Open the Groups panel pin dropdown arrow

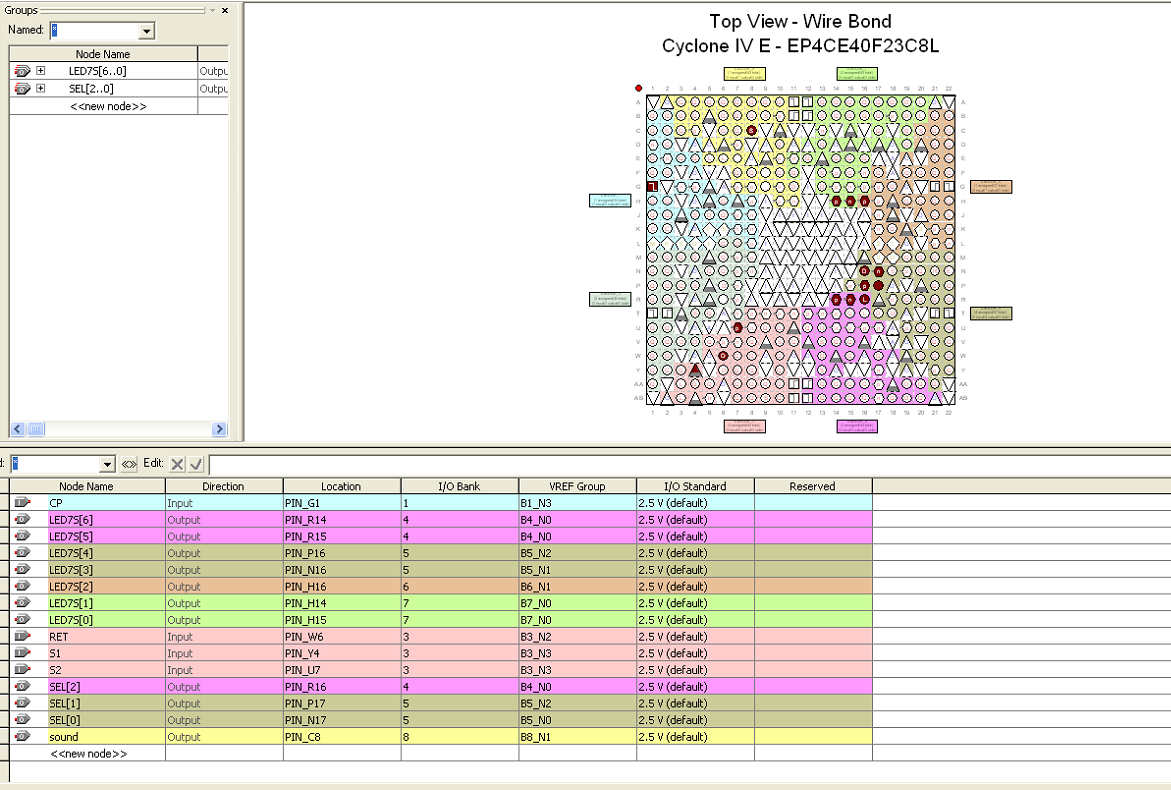(x=212, y=10)
